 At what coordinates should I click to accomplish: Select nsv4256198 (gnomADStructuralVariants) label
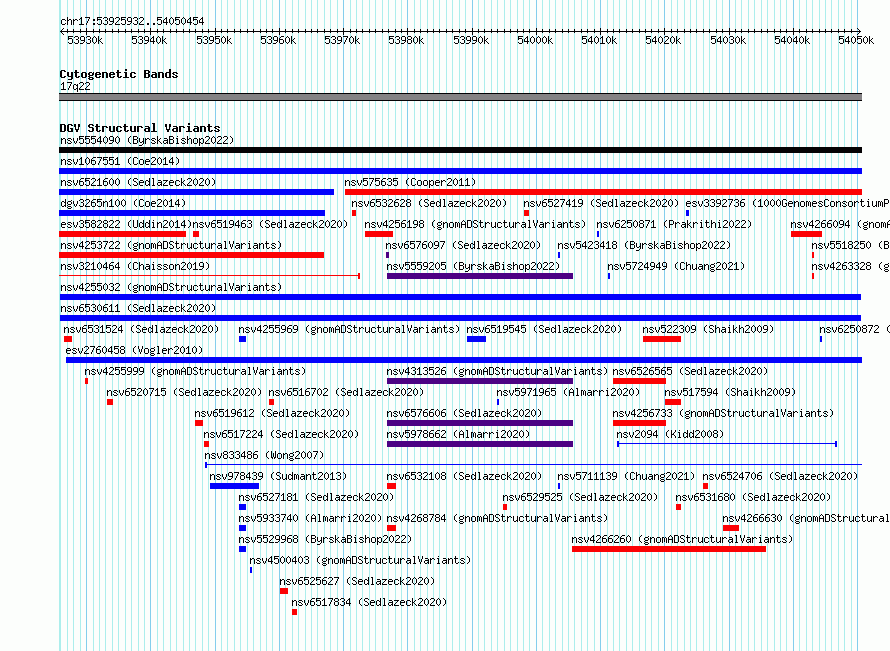click(475, 224)
